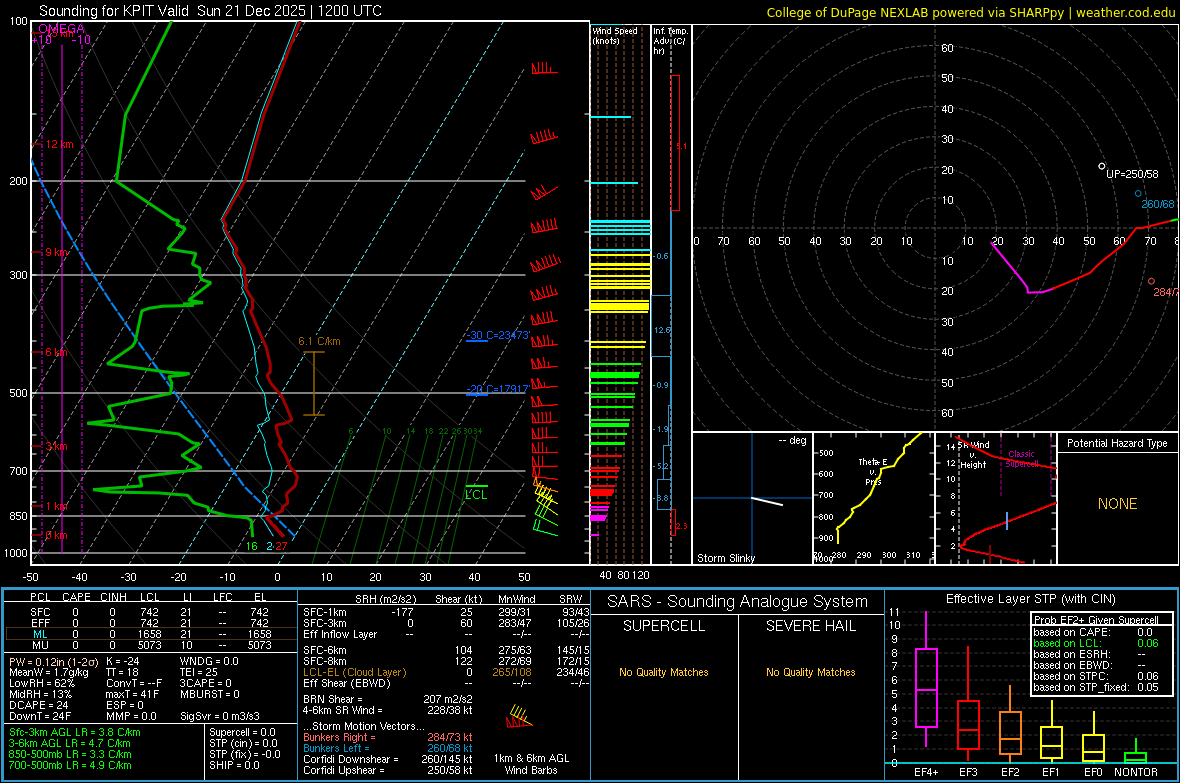Click the Potential Hazard Type header
The width and height of the screenshot is (1180, 783).
point(1117,443)
